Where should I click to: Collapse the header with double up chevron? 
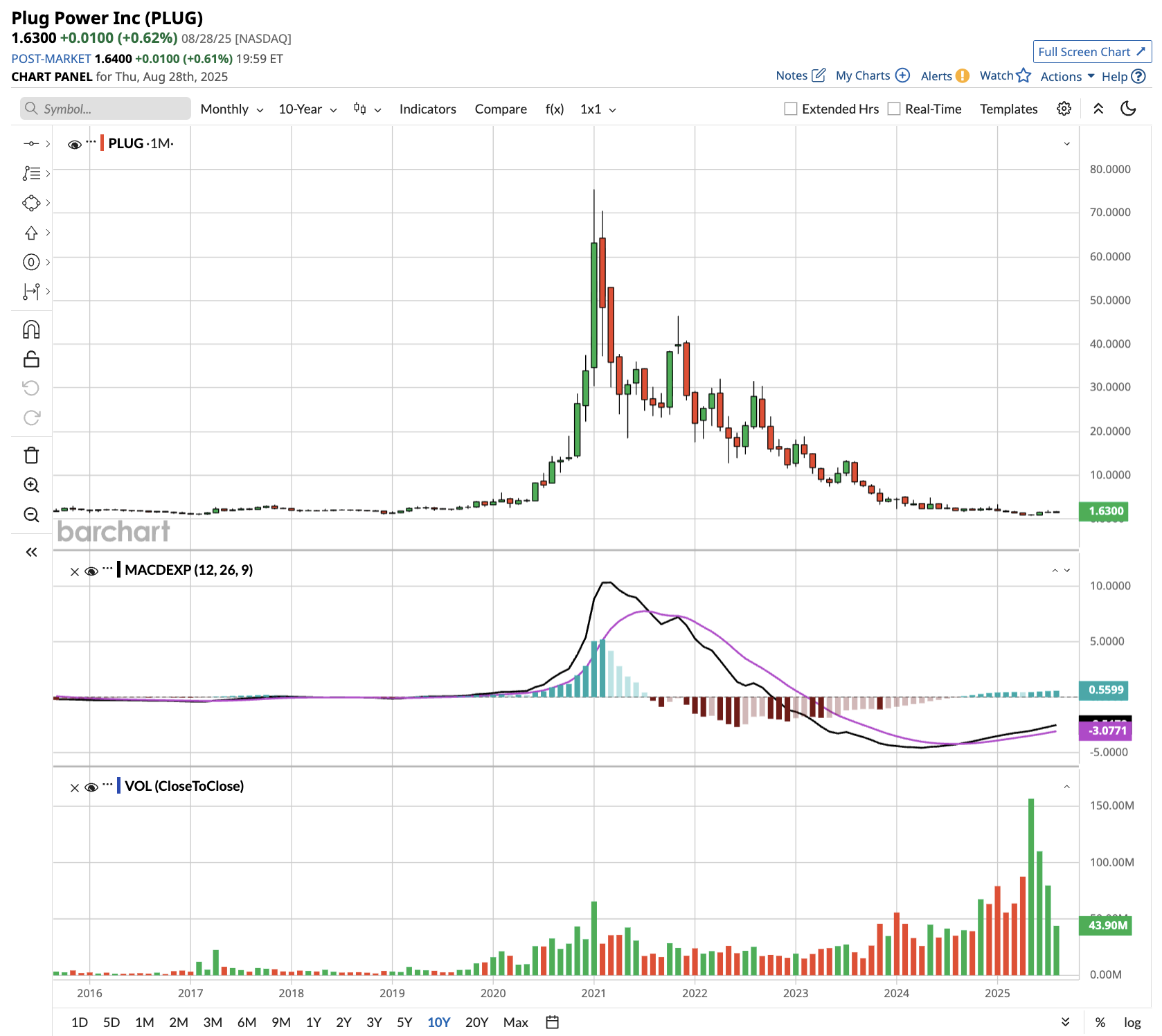tap(1098, 109)
